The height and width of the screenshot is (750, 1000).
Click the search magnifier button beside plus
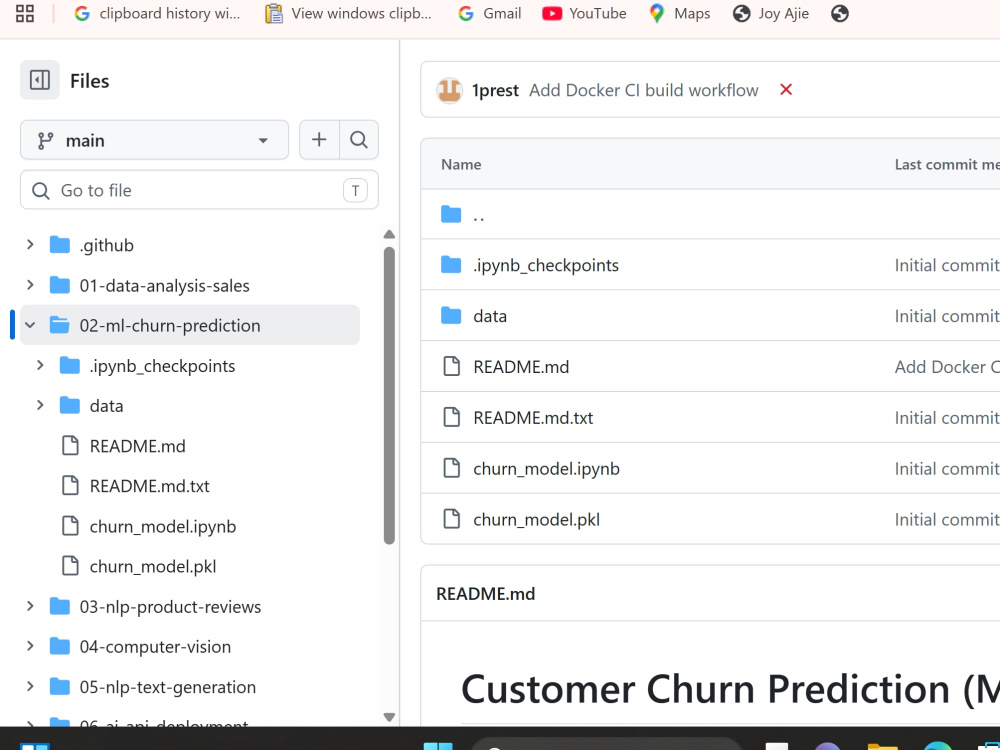coord(359,140)
